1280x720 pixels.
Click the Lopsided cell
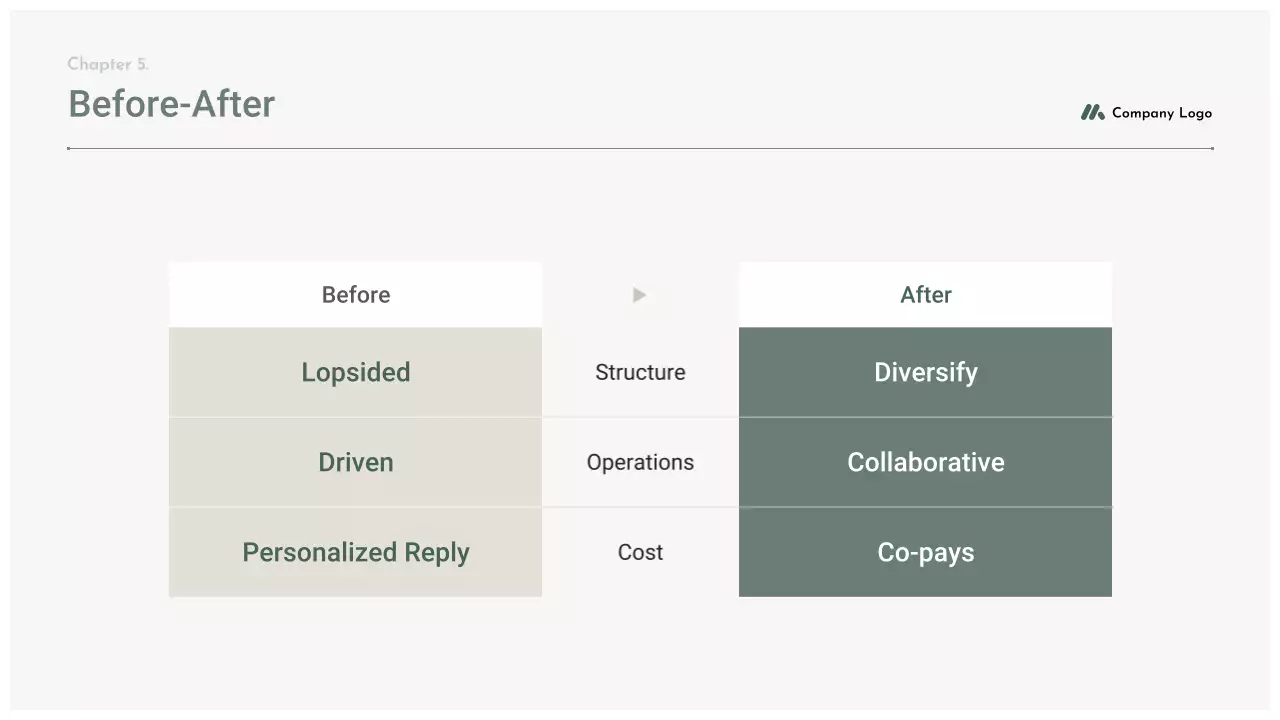[356, 372]
